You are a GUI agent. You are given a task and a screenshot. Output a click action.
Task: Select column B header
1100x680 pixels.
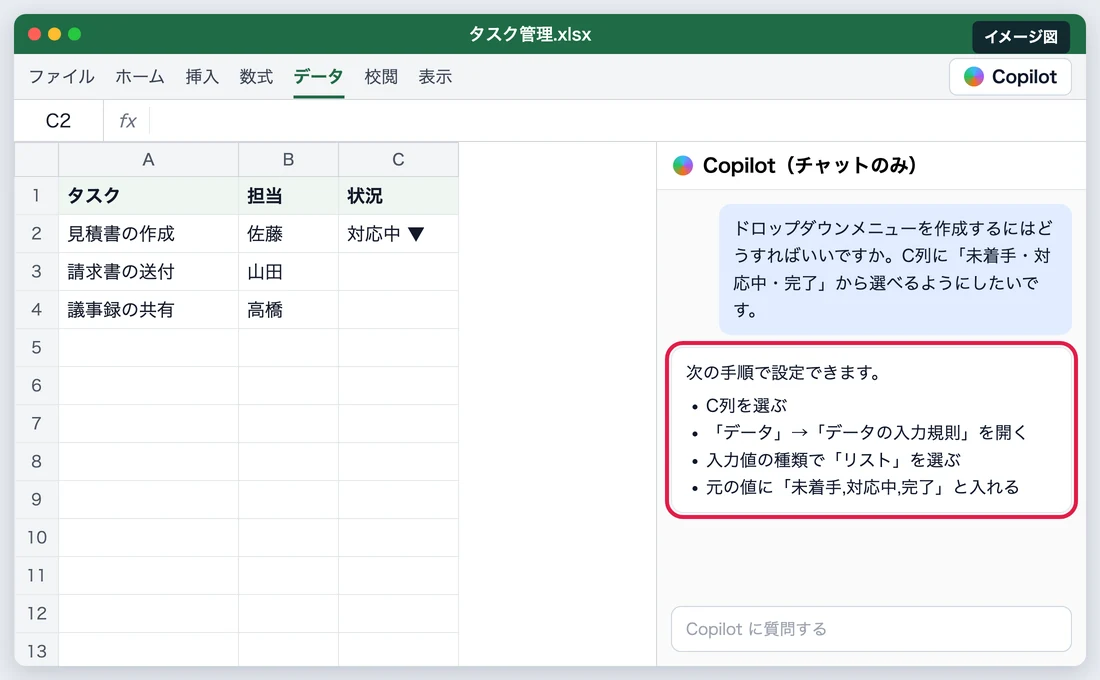click(x=288, y=159)
